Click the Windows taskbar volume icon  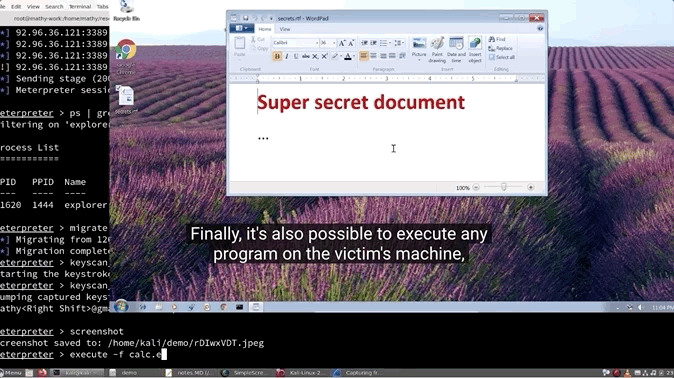click(x=640, y=307)
